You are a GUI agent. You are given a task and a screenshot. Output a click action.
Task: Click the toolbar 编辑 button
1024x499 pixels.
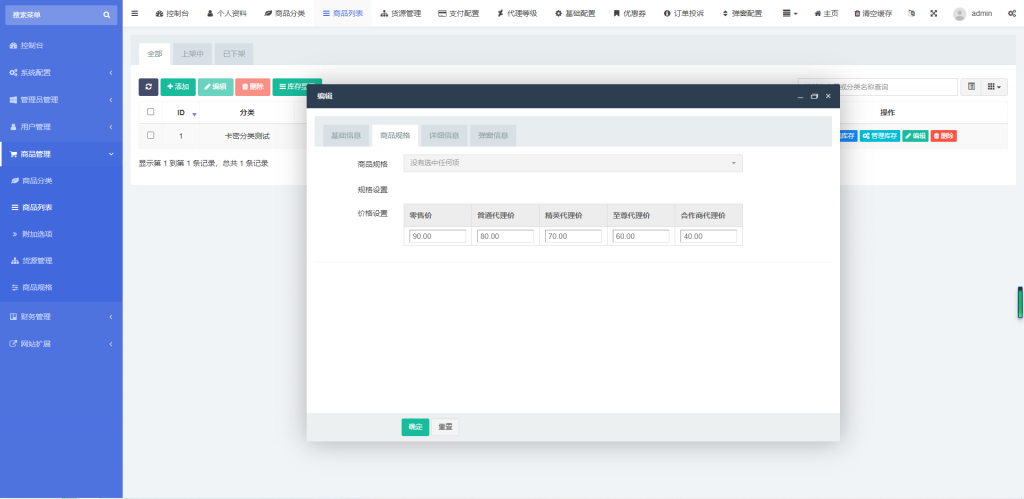pyautogui.click(x=216, y=87)
